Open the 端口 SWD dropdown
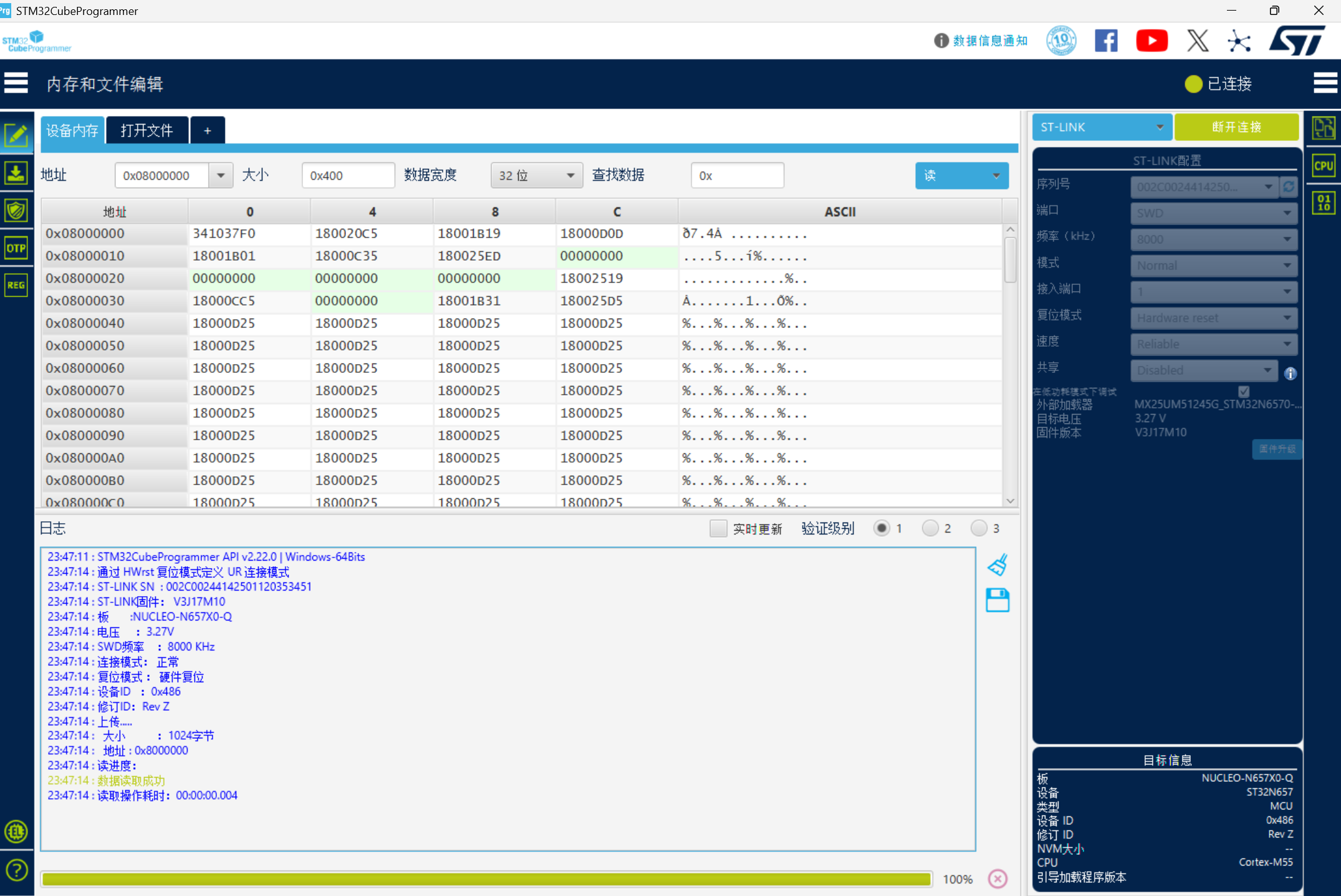The width and height of the screenshot is (1341, 896). (x=1214, y=213)
